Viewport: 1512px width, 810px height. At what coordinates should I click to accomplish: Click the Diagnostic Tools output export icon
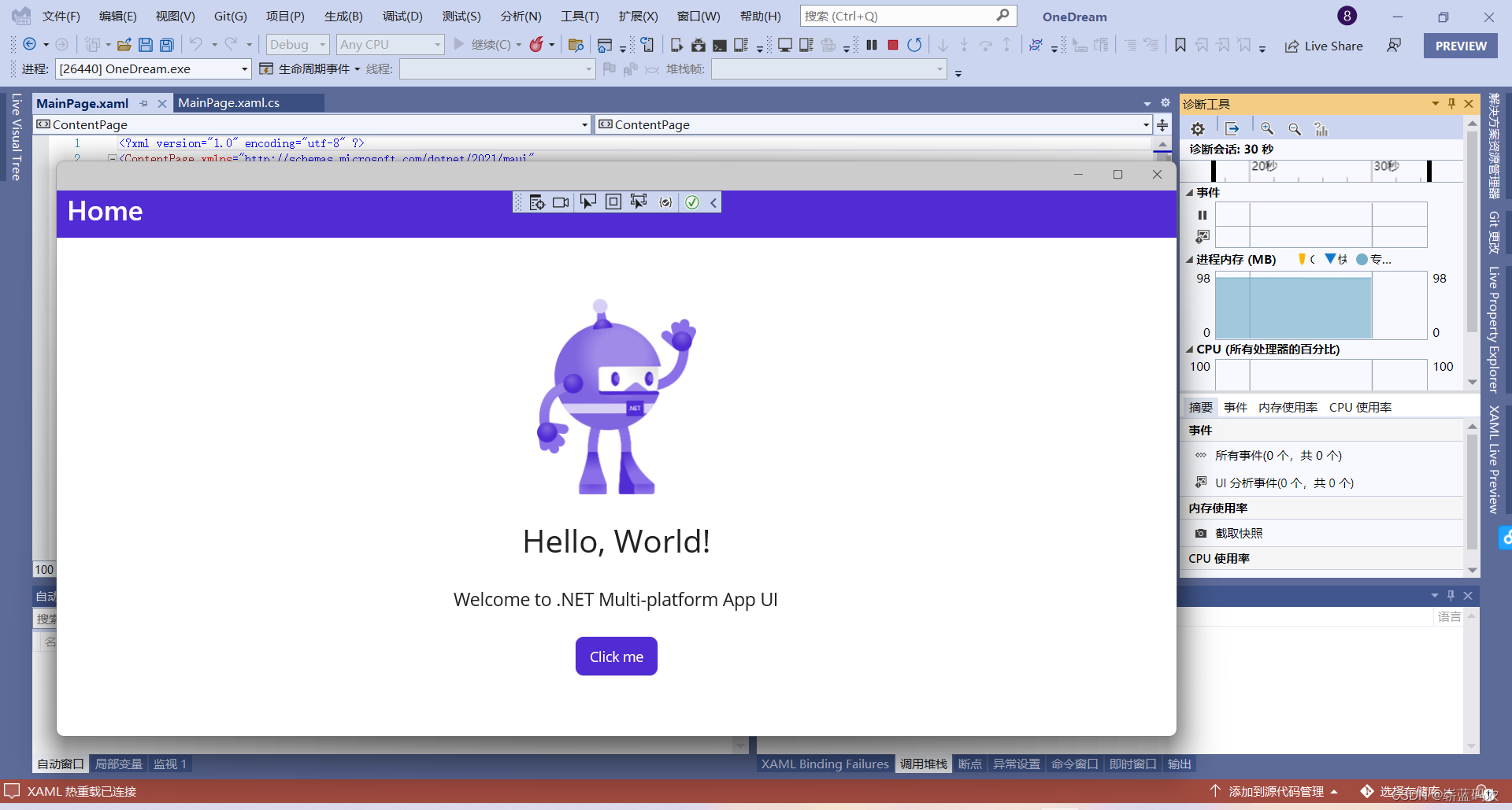click(1232, 129)
